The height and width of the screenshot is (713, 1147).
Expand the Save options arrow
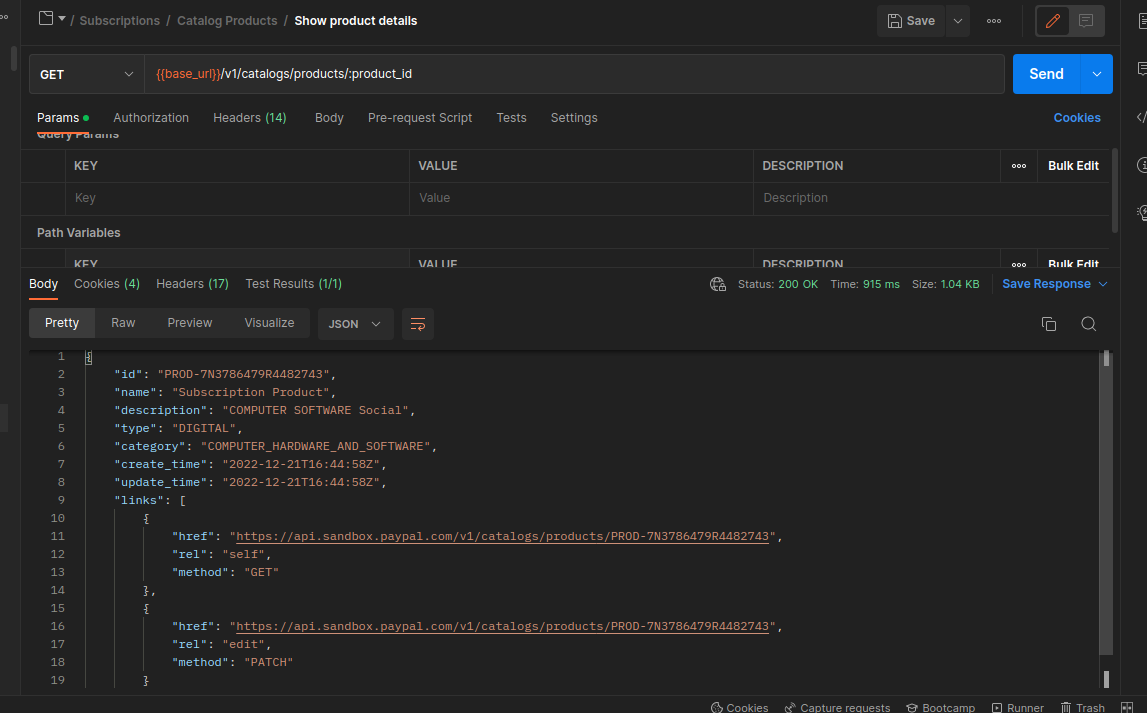tap(957, 21)
